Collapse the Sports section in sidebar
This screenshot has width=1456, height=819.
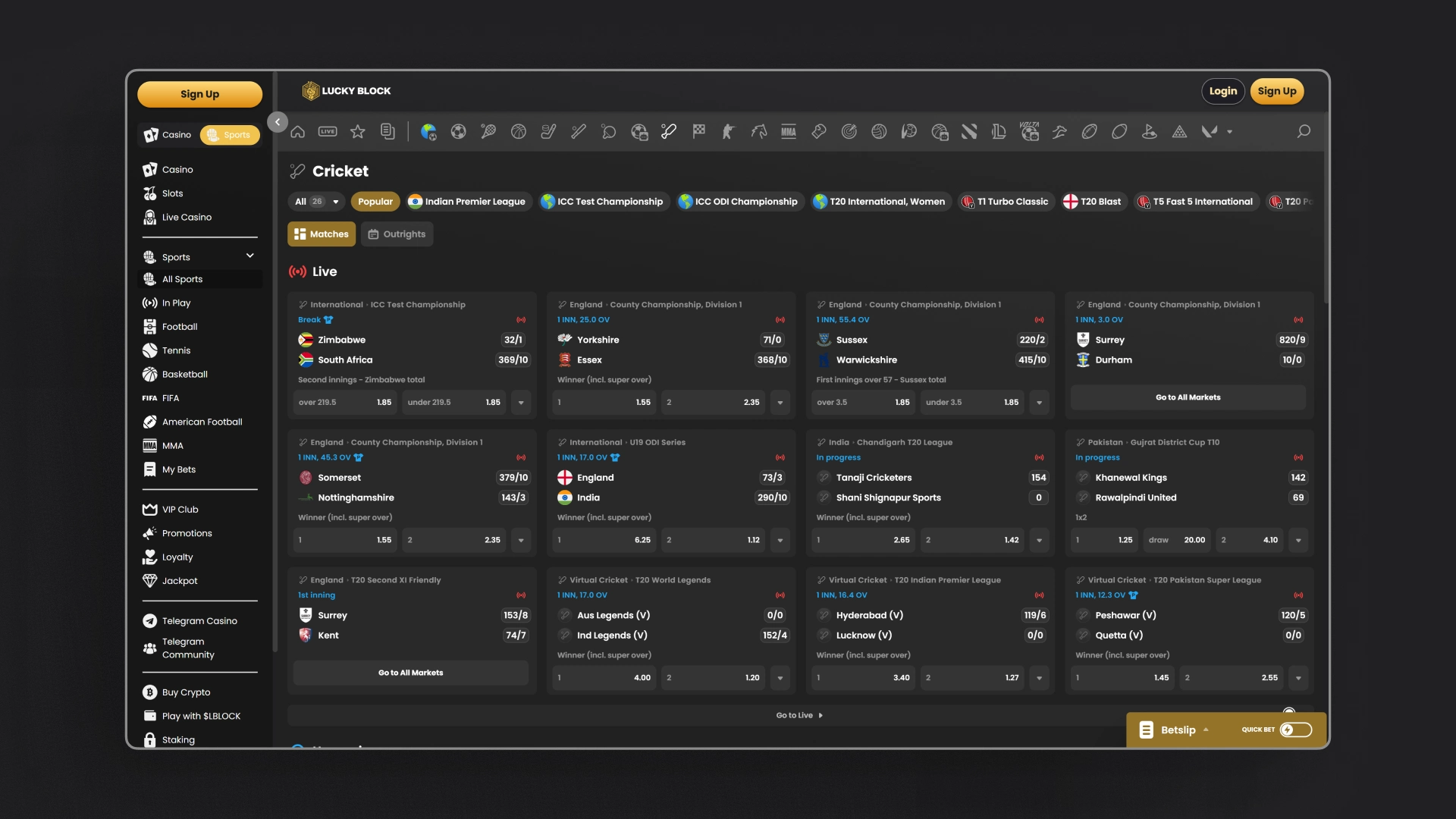tap(249, 256)
